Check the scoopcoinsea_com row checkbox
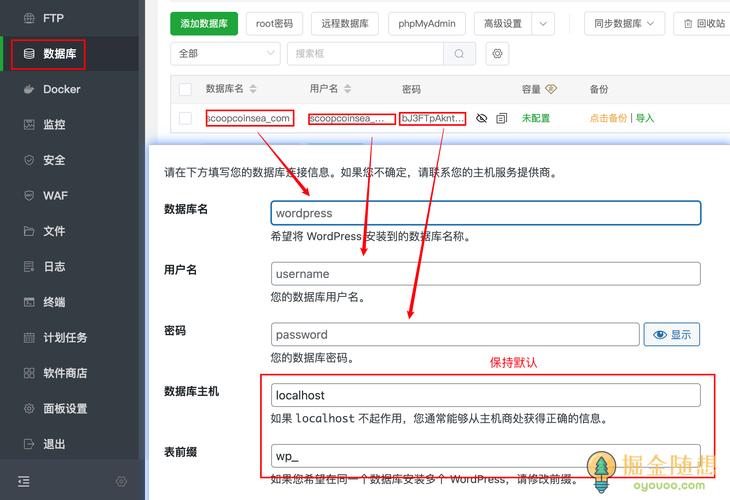 tap(185, 118)
